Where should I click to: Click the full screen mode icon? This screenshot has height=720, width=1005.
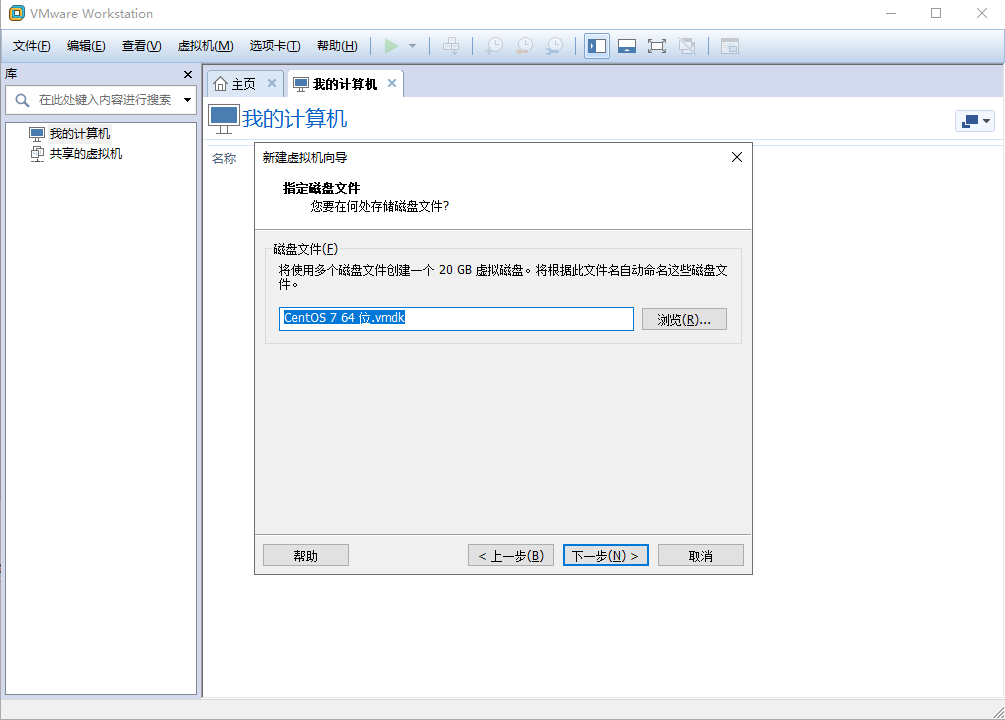tap(657, 46)
